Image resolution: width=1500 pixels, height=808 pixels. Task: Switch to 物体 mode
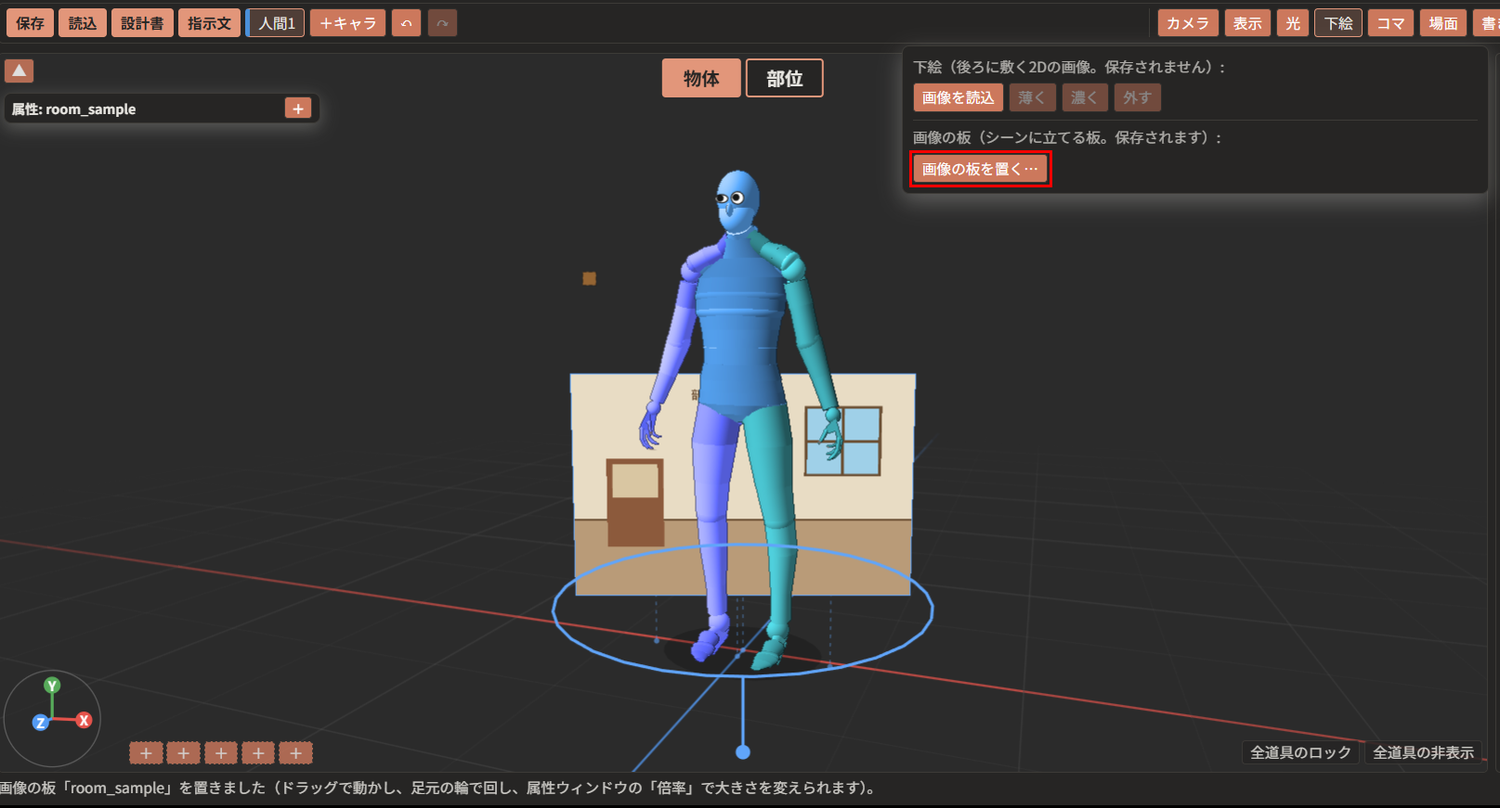(701, 78)
